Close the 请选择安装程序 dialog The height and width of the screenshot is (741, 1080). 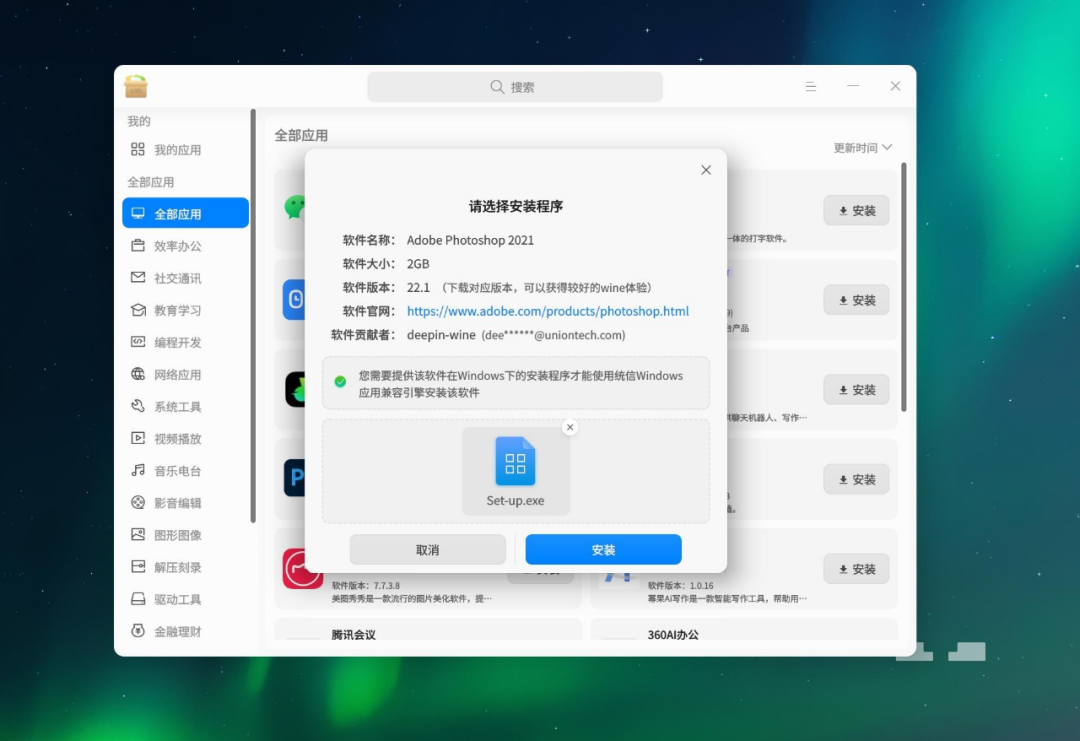point(706,170)
